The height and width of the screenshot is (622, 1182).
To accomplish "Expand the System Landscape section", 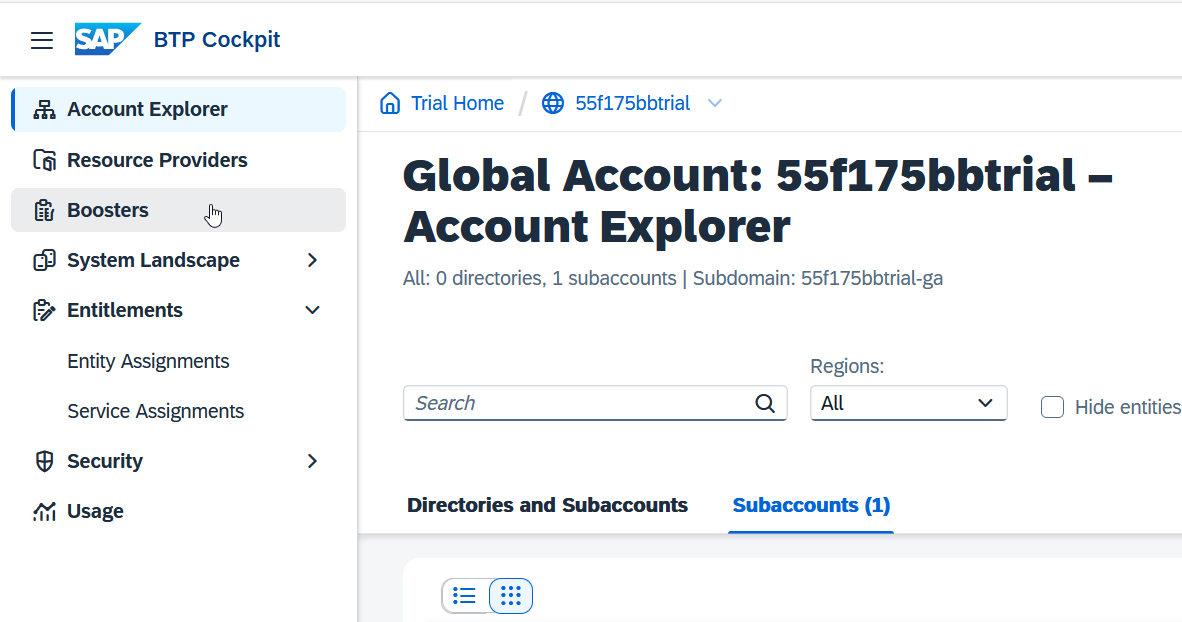I will (312, 260).
